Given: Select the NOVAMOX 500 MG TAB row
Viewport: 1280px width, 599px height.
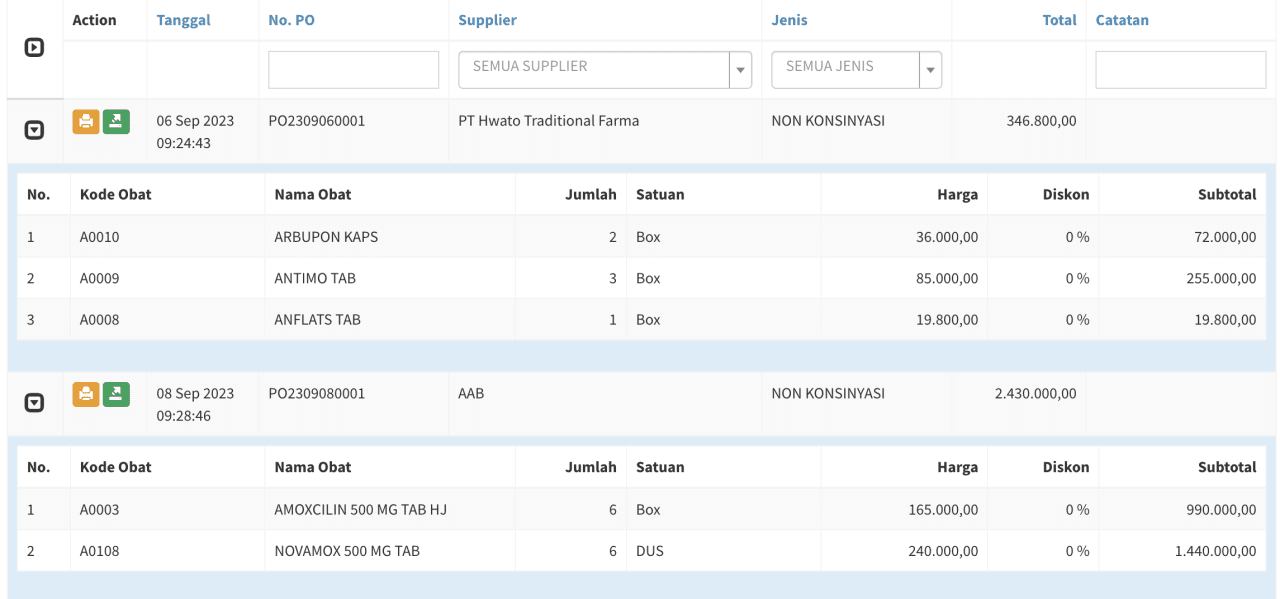Looking at the screenshot, I should [347, 551].
